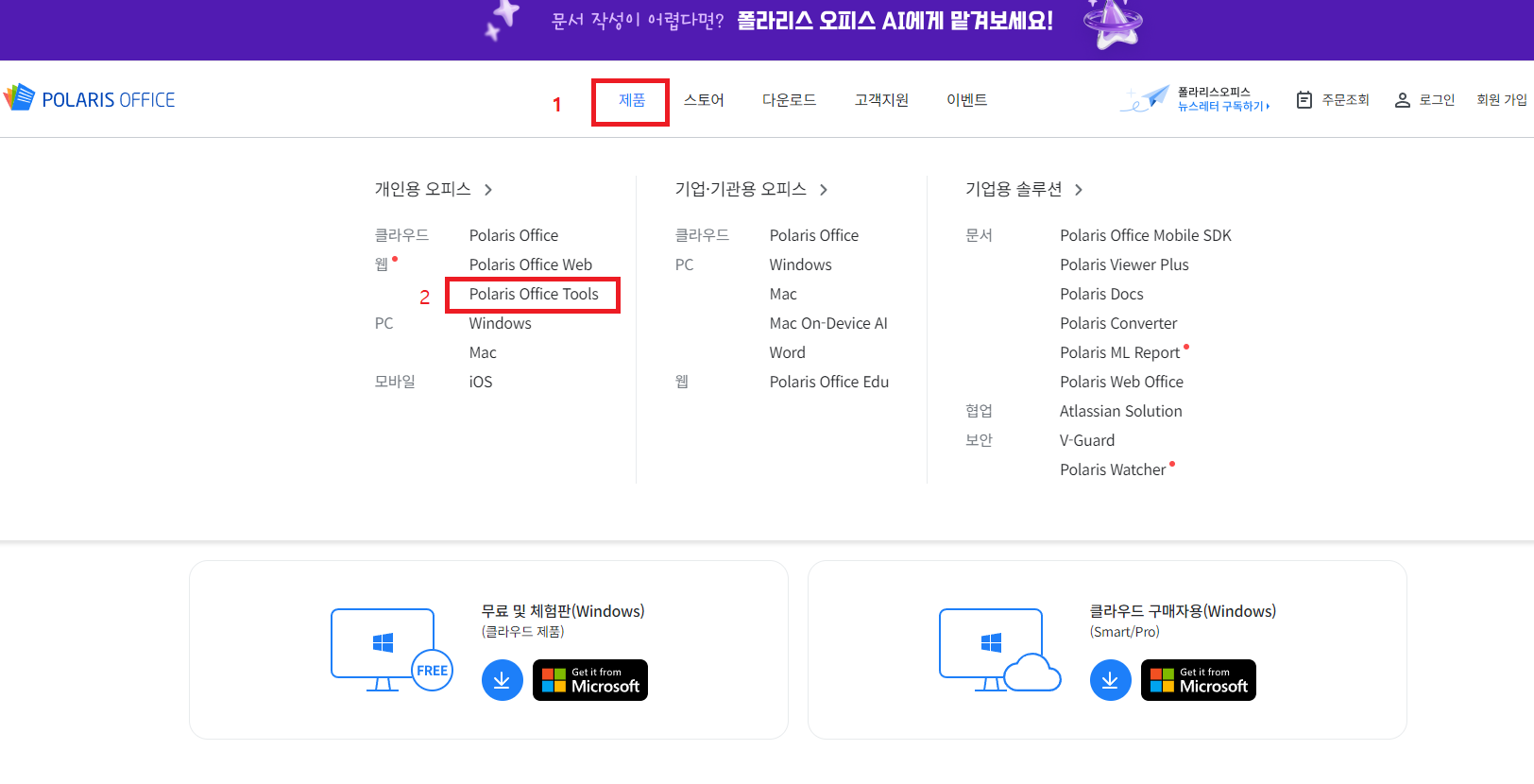Open Polaris Office under personal cloud
Screen dimensions: 1534x784
click(x=514, y=235)
